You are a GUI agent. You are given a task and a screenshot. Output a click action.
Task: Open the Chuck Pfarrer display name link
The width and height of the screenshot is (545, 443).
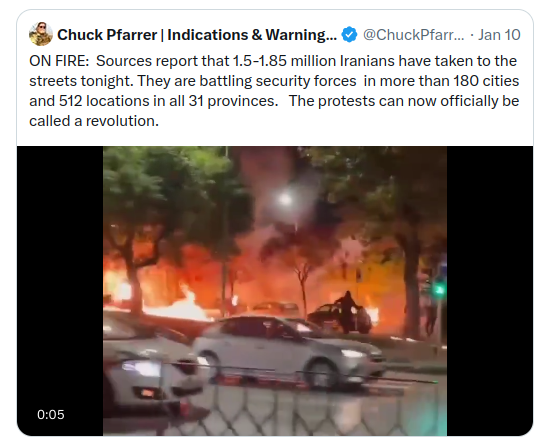coord(197,35)
